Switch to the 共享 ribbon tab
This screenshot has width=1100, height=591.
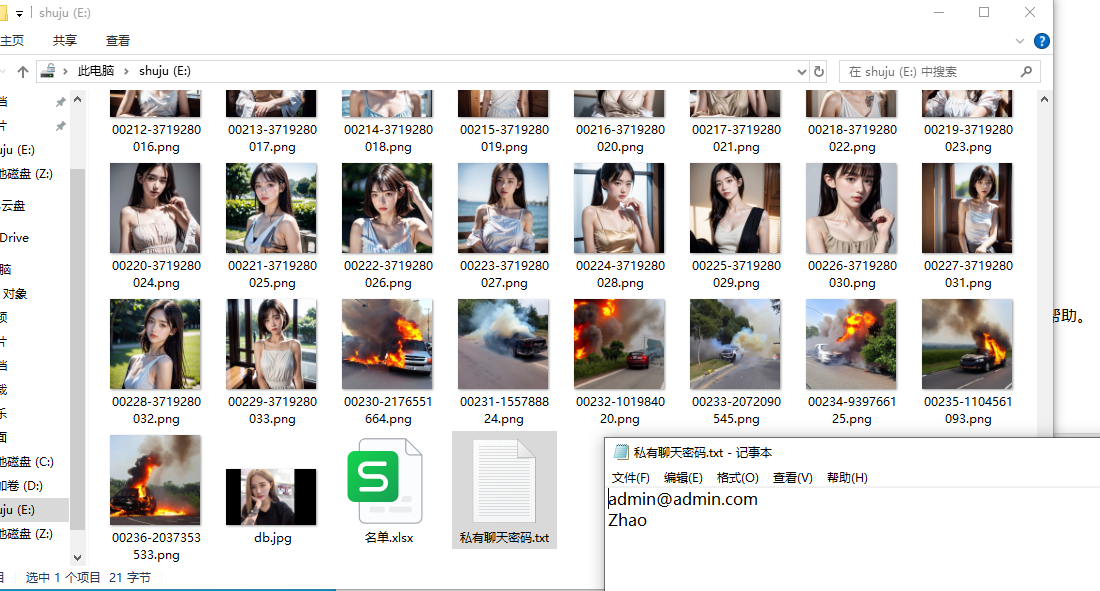coord(65,41)
